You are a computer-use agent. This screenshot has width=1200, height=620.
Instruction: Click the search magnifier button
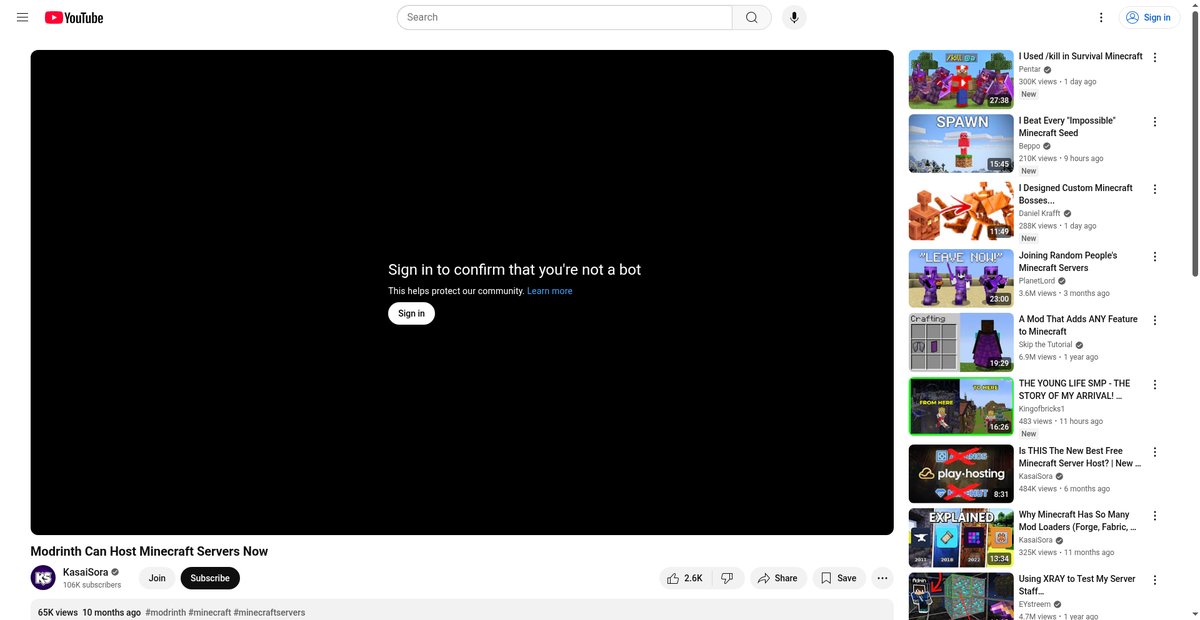pos(752,17)
